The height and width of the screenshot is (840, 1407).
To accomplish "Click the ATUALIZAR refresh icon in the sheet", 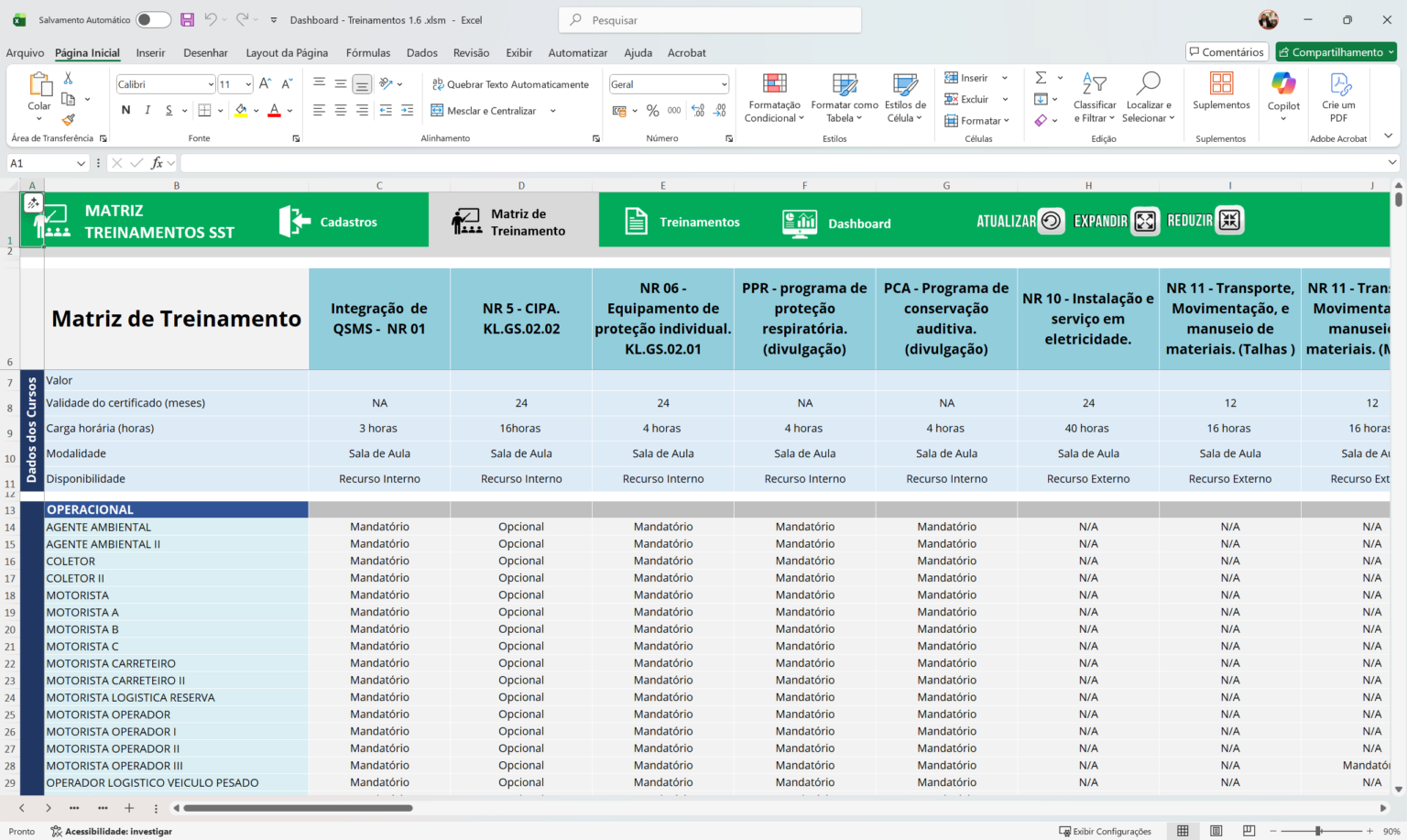I will (x=1051, y=221).
